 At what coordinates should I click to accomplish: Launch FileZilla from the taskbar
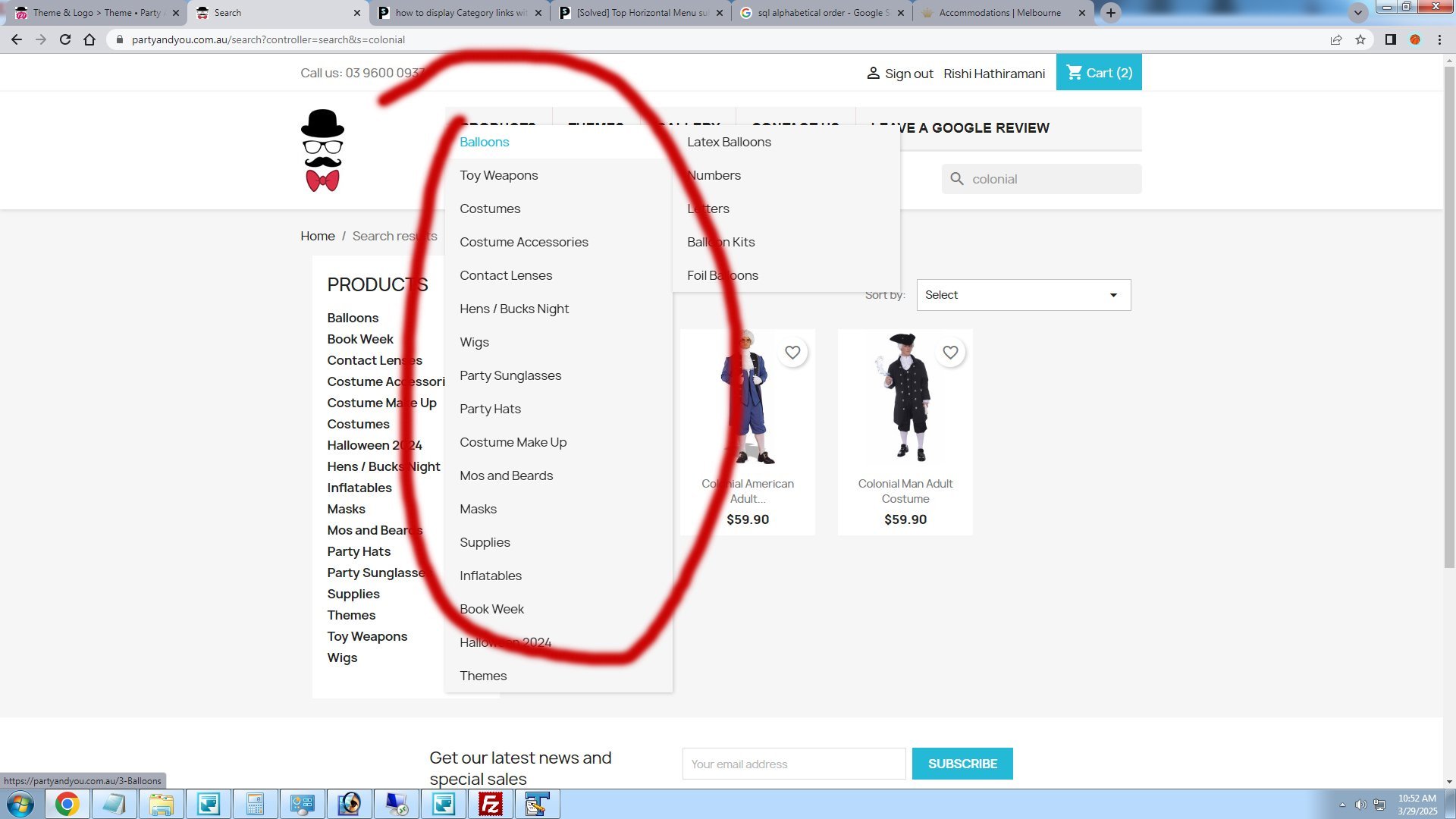491,804
